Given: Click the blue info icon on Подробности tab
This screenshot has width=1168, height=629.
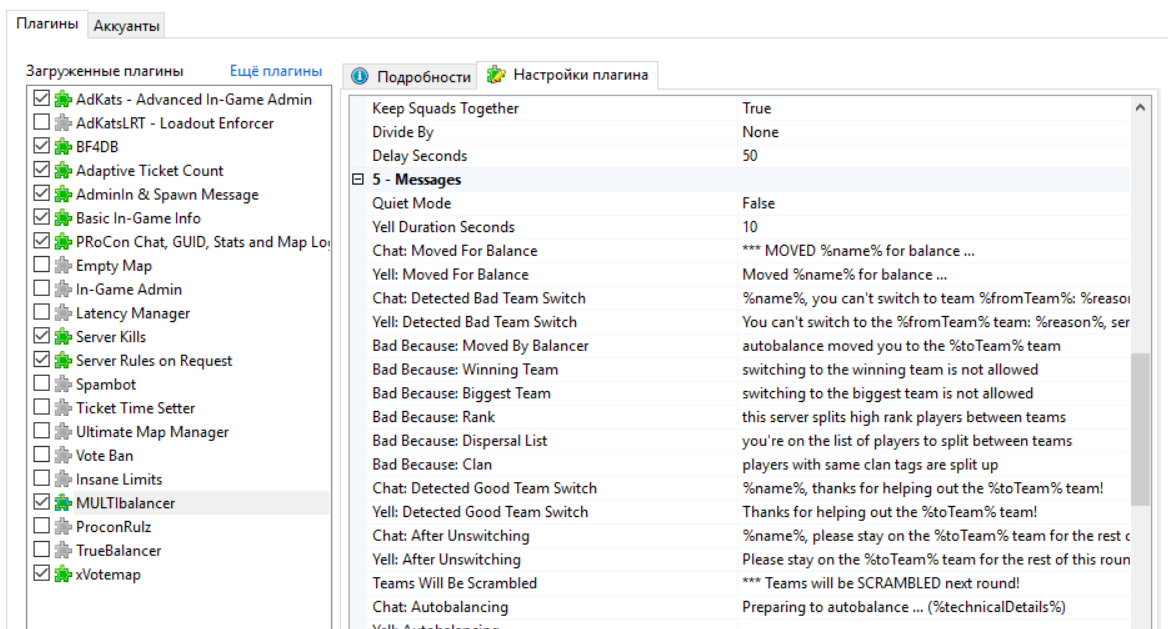Looking at the screenshot, I should point(360,77).
